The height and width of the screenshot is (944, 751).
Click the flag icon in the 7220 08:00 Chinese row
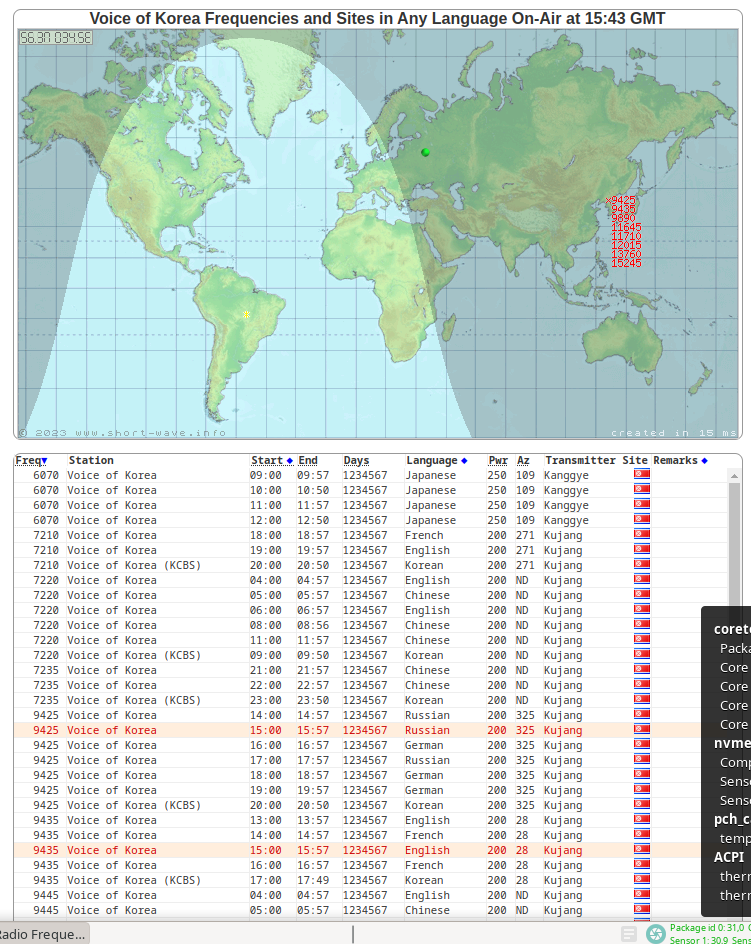pyautogui.click(x=641, y=625)
